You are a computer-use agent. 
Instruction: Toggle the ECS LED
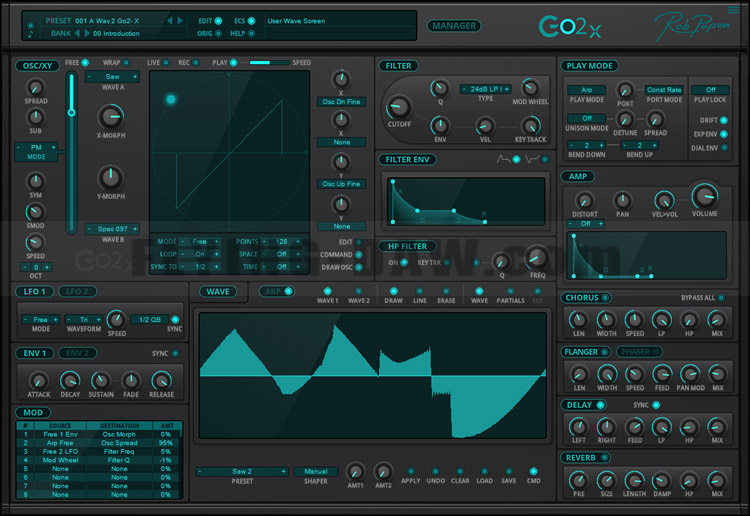pos(251,21)
